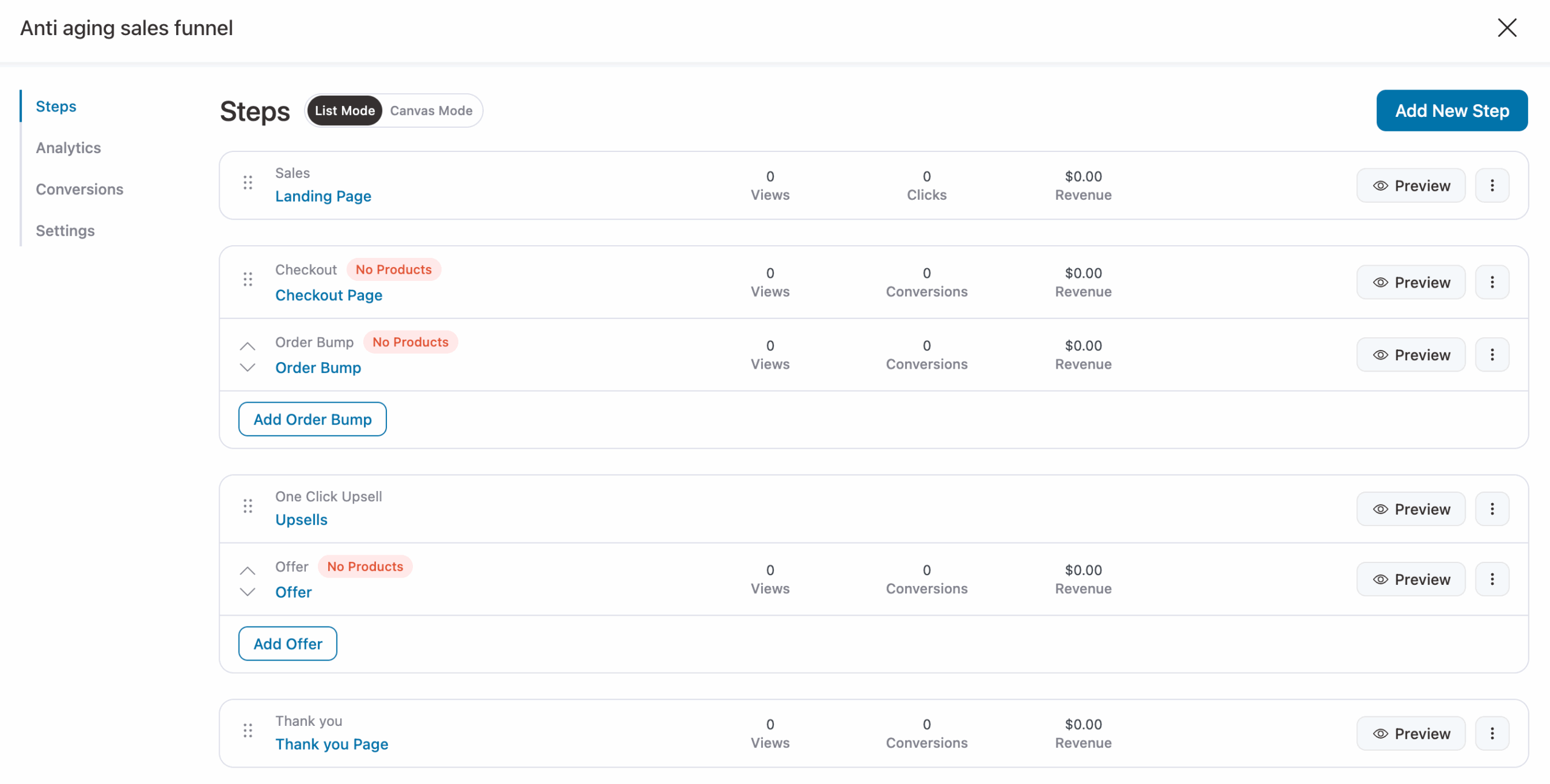Open the Order Bump link
The height and width of the screenshot is (784, 1550).
pos(318,368)
